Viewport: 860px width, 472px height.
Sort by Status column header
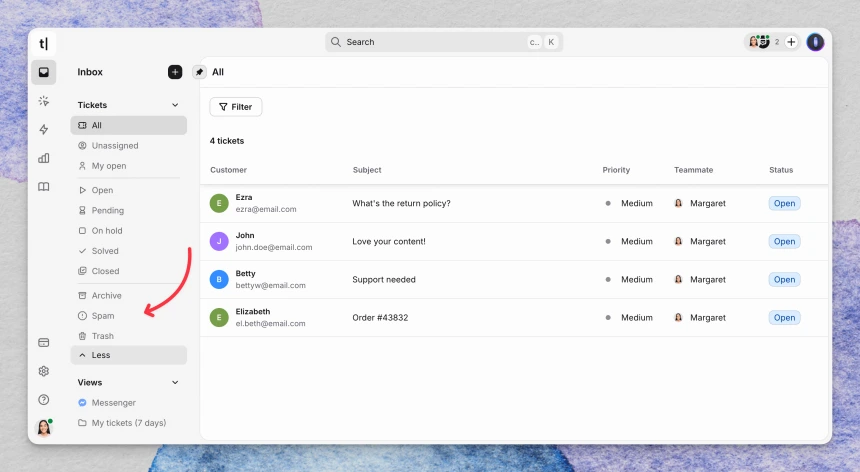781,170
